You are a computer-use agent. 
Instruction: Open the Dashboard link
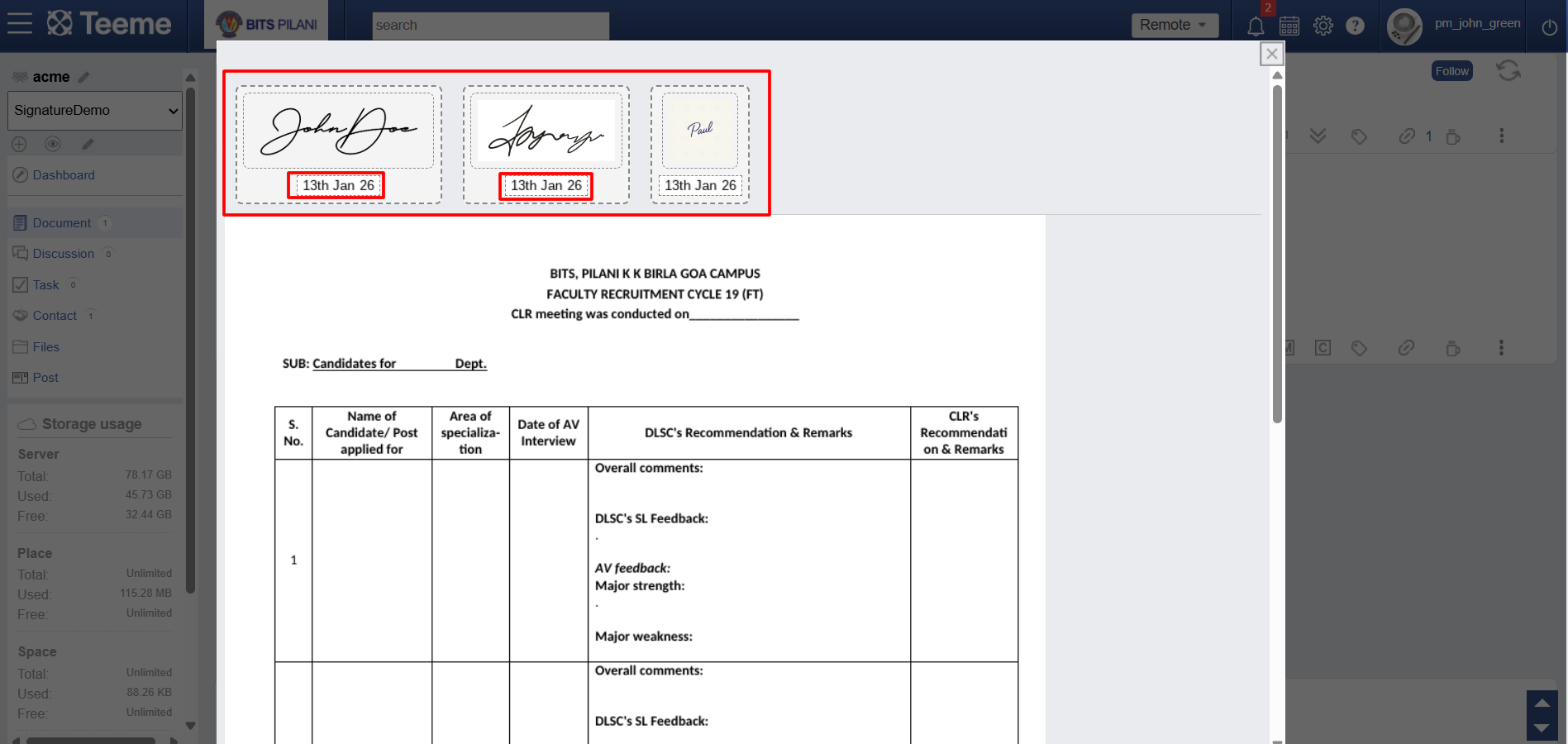(x=64, y=175)
